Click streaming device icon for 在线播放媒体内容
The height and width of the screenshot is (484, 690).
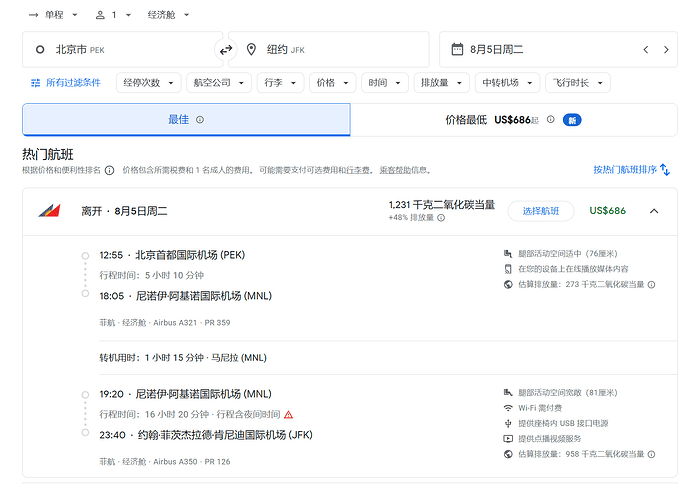[508, 269]
